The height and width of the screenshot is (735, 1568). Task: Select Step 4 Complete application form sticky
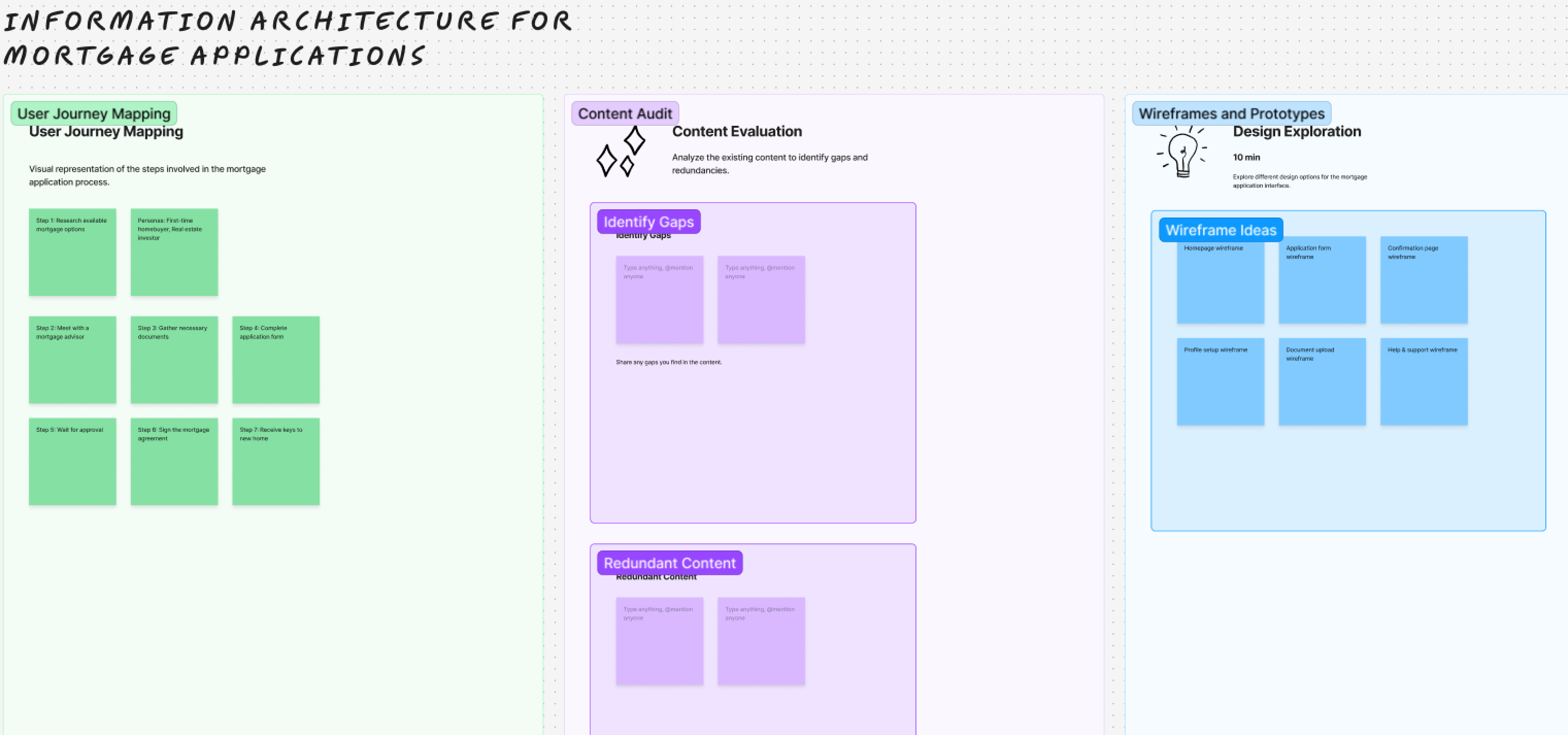click(276, 360)
